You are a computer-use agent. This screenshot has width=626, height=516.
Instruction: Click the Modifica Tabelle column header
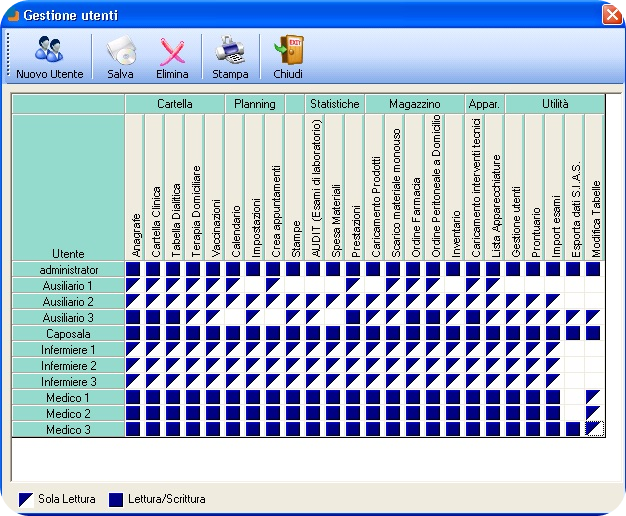pyautogui.click(x=594, y=187)
